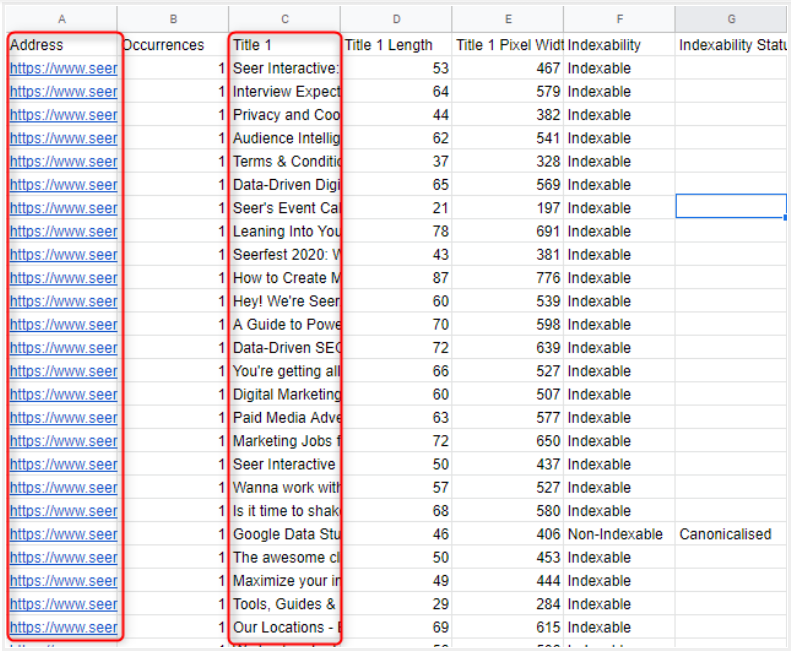This screenshot has width=791, height=657.
Task: Follow the address link in the "Google Data Stu" row
Action: (x=63, y=534)
